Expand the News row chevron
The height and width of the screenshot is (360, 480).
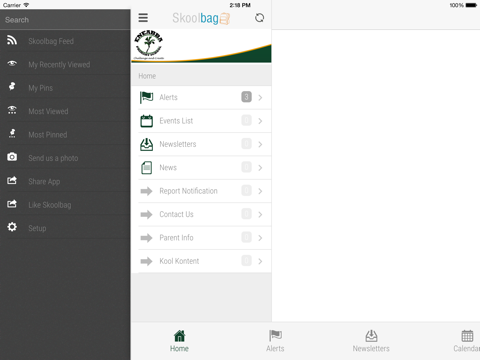click(260, 168)
